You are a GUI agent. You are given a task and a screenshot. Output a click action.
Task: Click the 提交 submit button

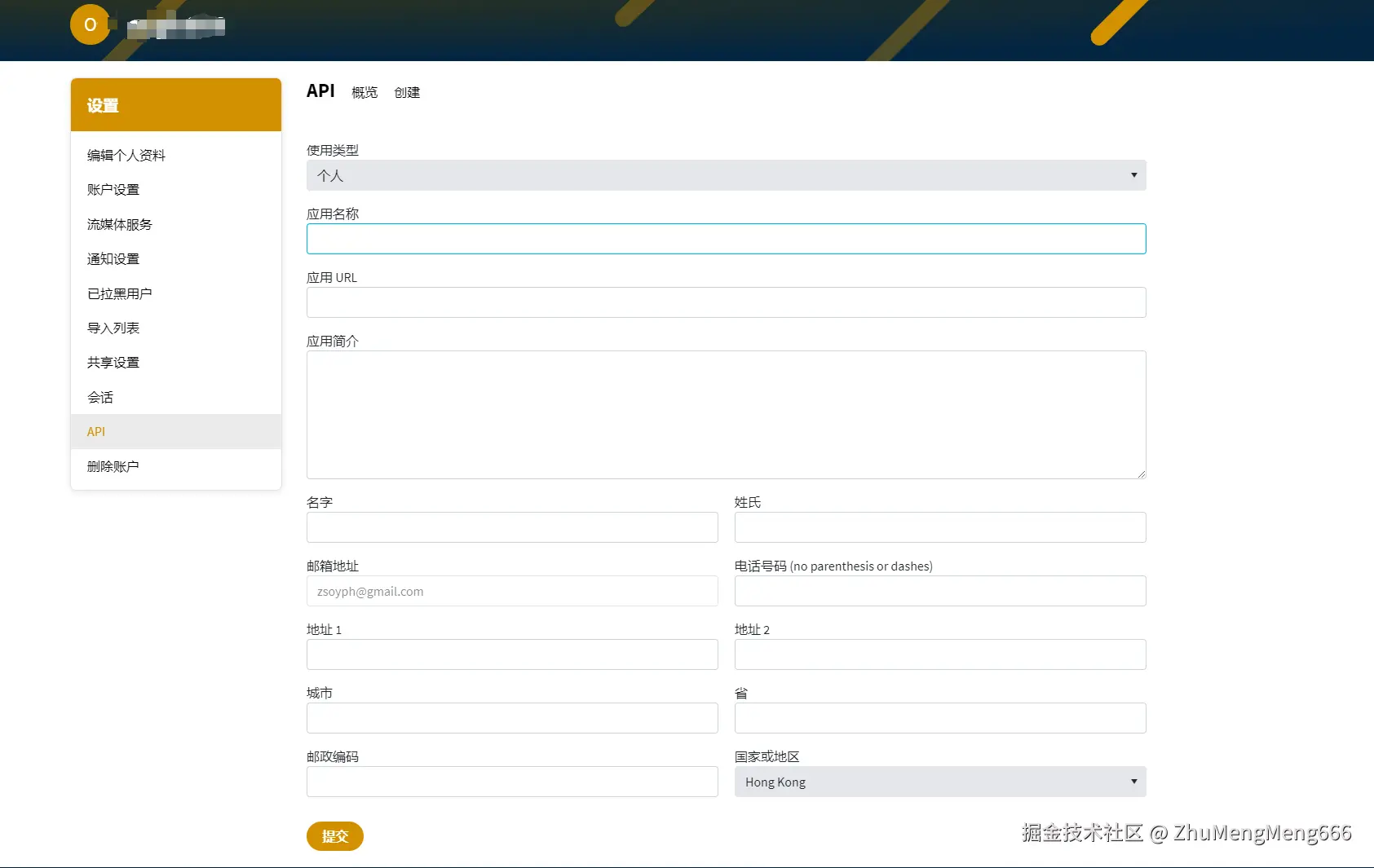pos(335,836)
